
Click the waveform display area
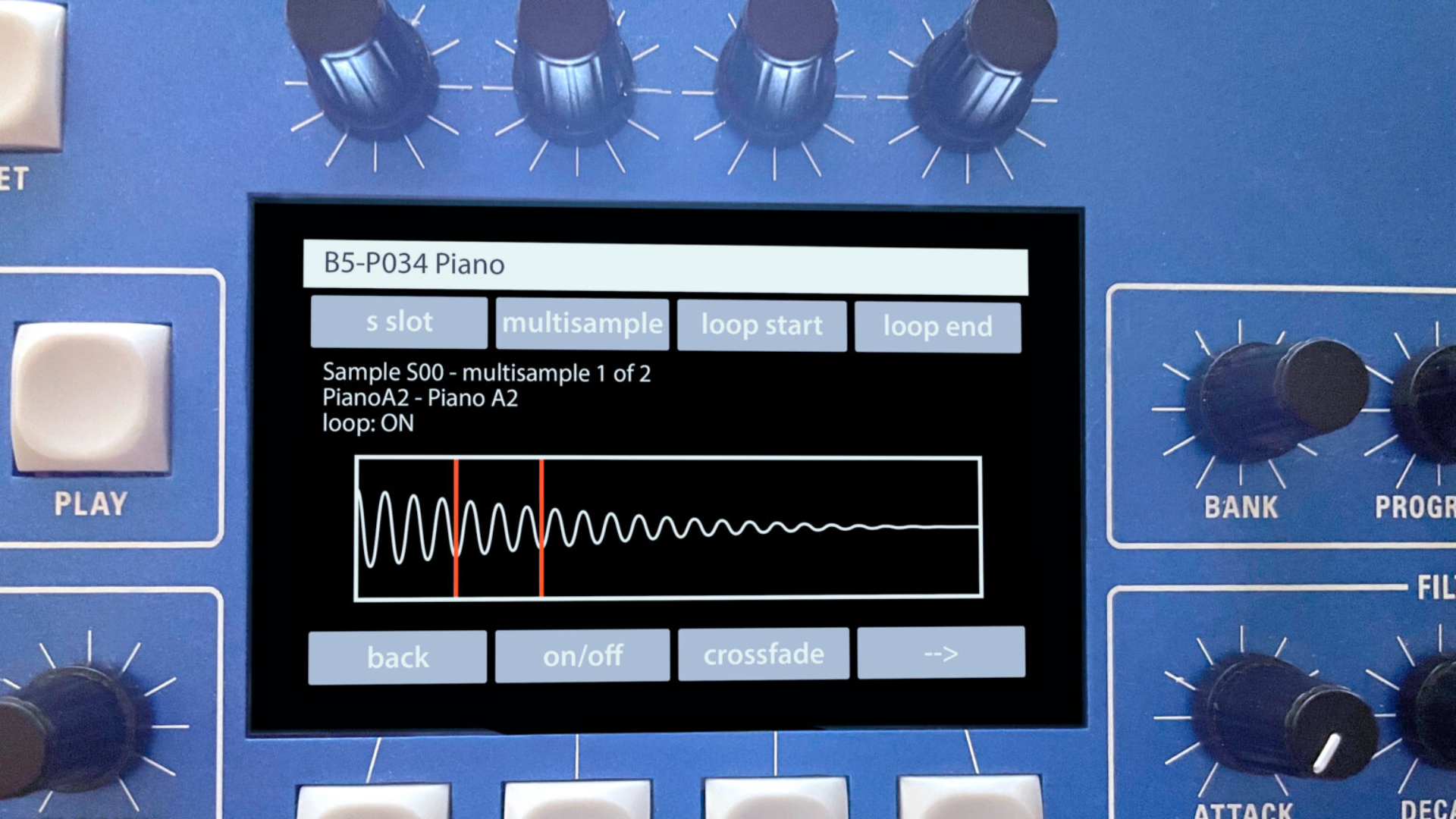coord(668,528)
